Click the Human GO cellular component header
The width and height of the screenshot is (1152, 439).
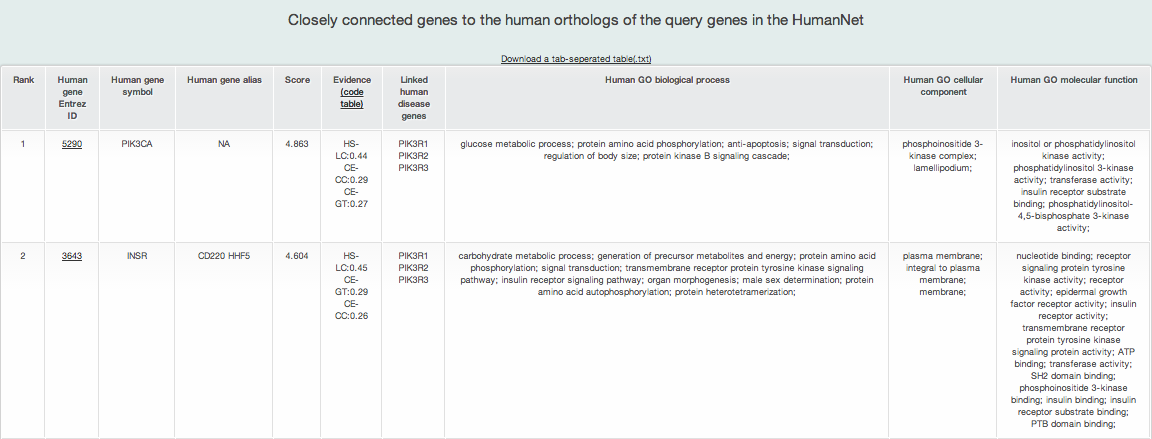tap(943, 86)
